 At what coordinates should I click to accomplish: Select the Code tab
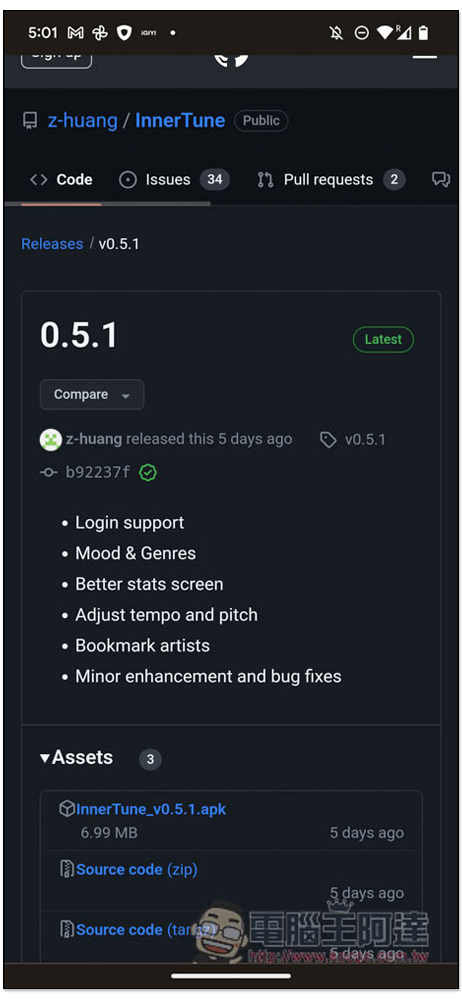61,180
